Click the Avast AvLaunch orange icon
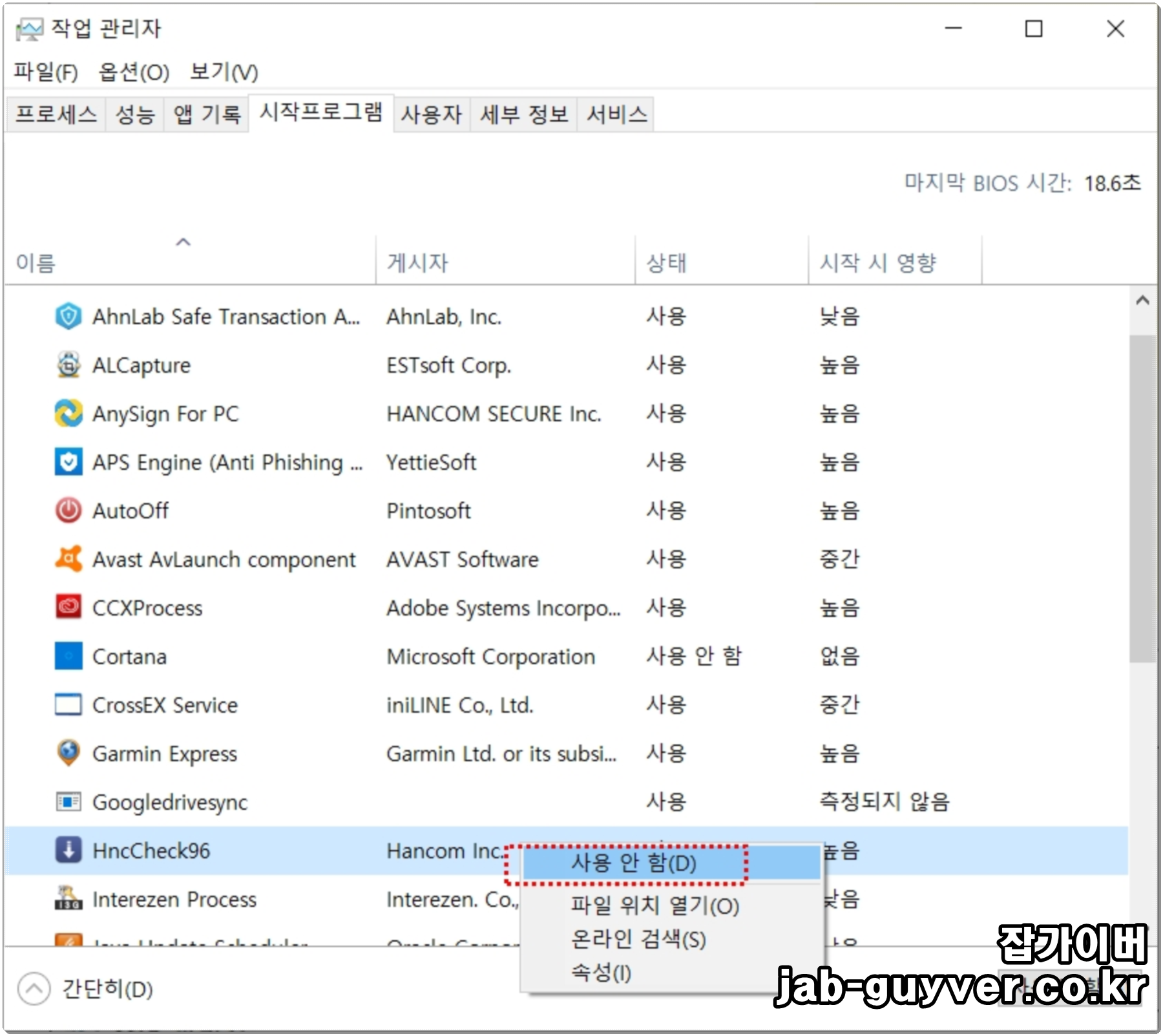The width and height of the screenshot is (1163, 1036). click(x=68, y=559)
